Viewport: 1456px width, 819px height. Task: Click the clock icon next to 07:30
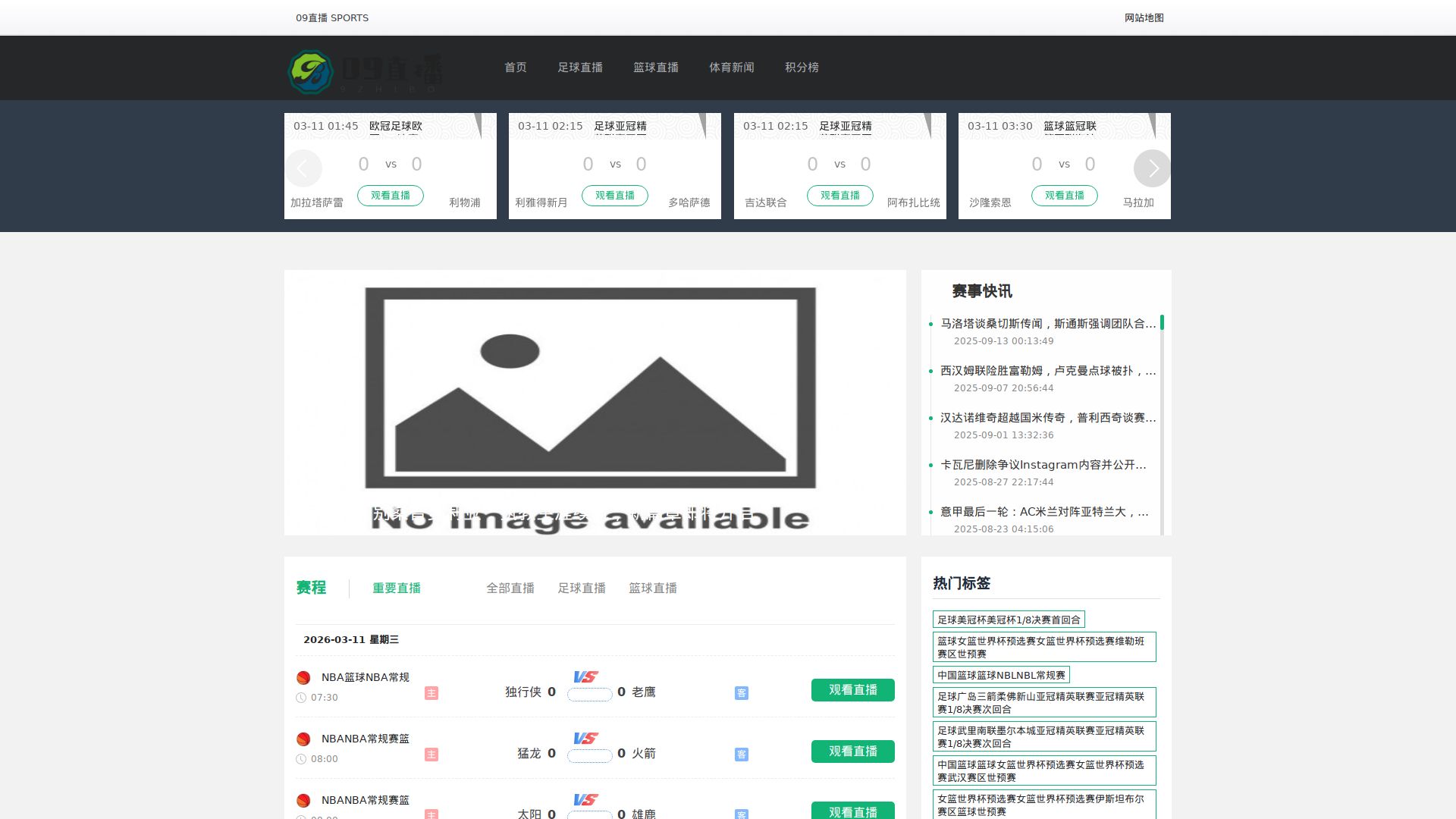tap(303, 697)
